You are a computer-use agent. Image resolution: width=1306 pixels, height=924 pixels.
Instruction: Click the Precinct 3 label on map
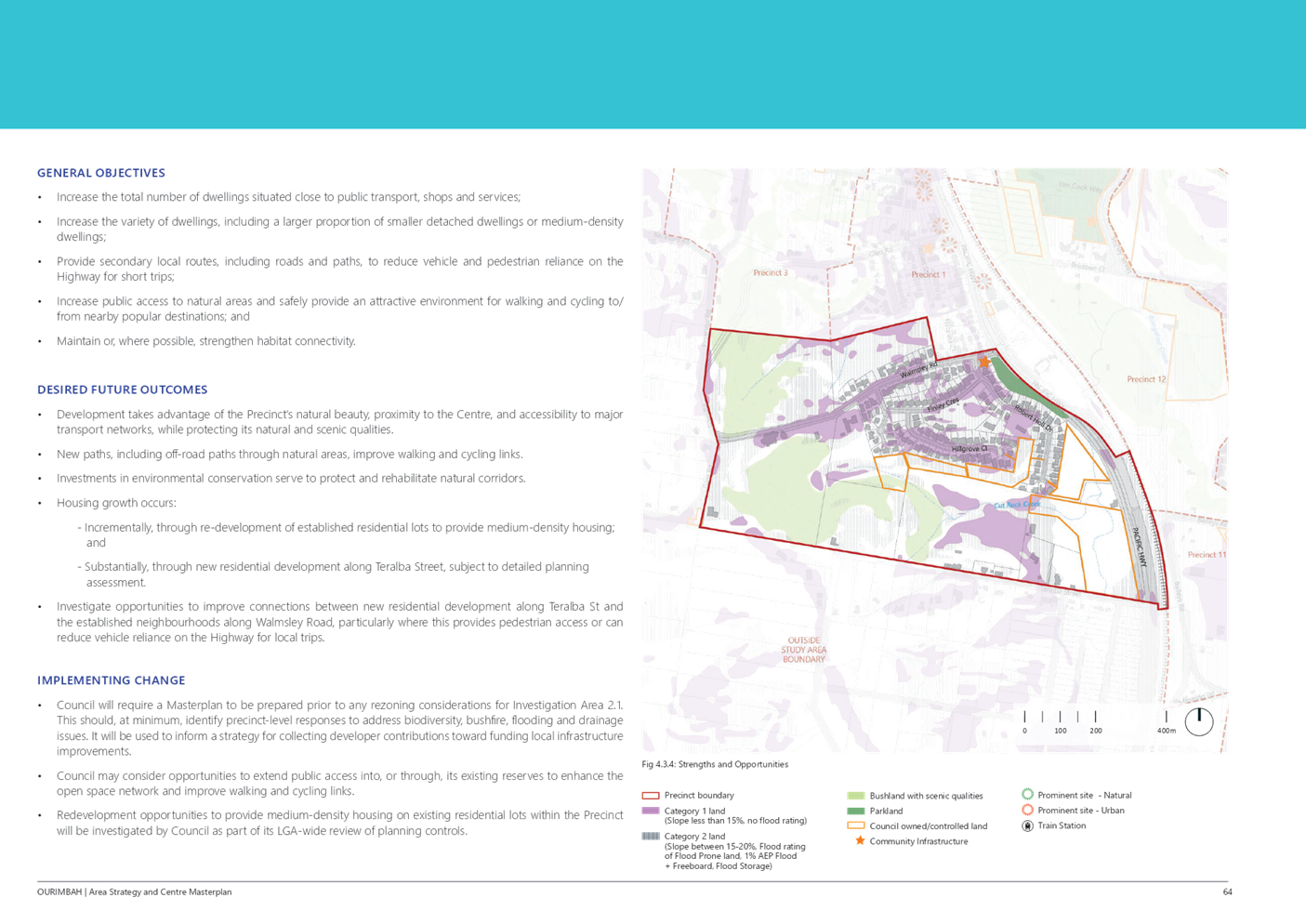pyautogui.click(x=771, y=273)
